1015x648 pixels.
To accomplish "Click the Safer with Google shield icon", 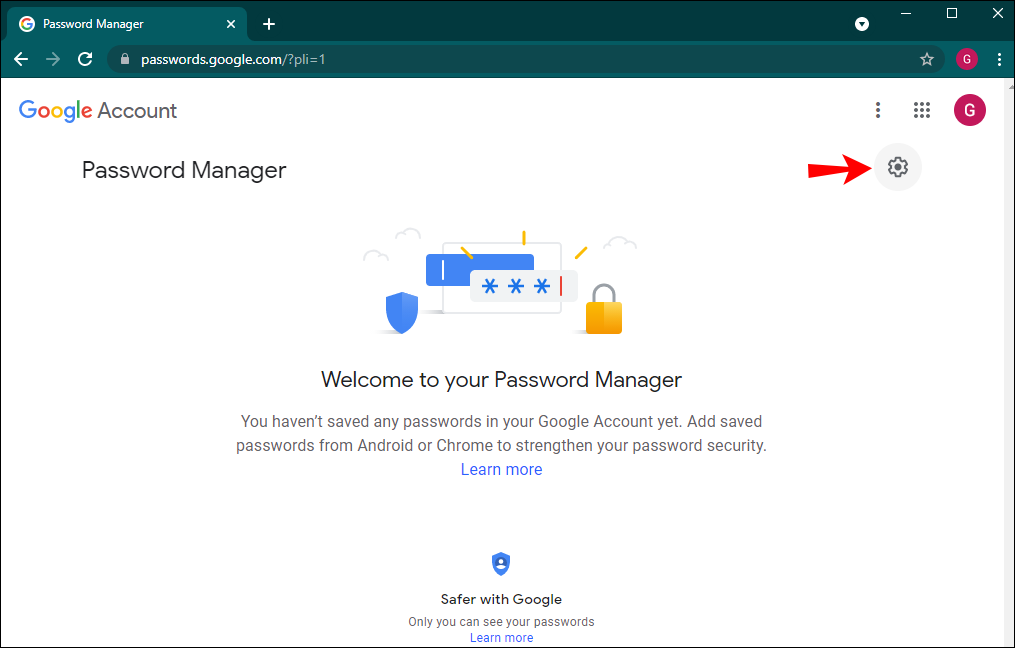I will pyautogui.click(x=501, y=564).
